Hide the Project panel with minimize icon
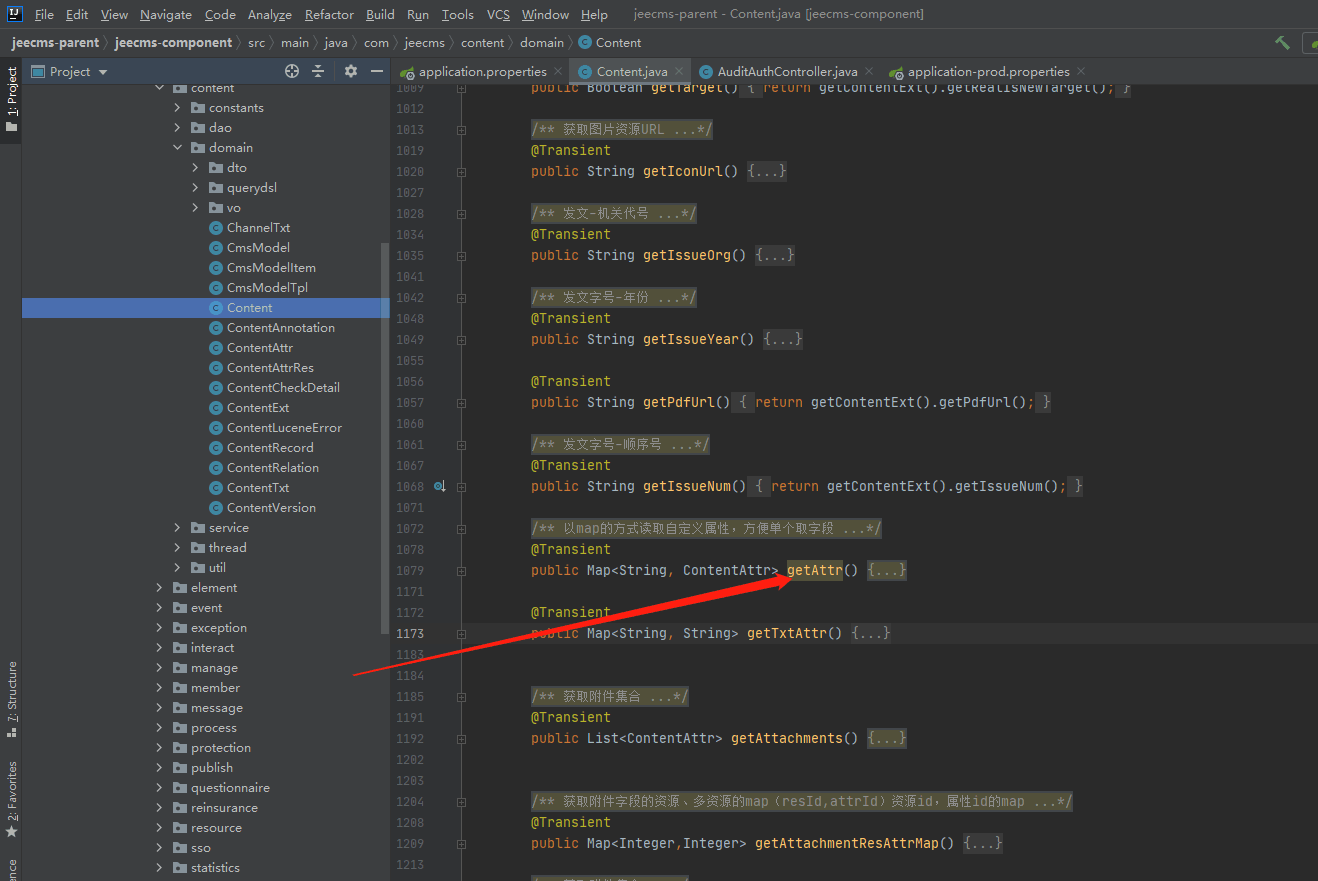The image size is (1318, 881). pyautogui.click(x=377, y=71)
